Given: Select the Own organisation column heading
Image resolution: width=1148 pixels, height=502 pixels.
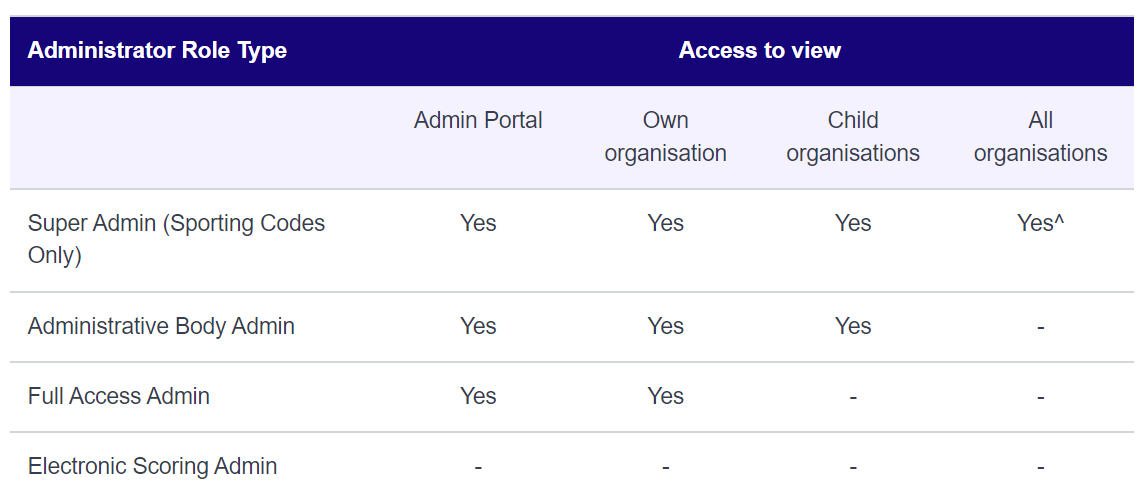Looking at the screenshot, I should pos(666,137).
